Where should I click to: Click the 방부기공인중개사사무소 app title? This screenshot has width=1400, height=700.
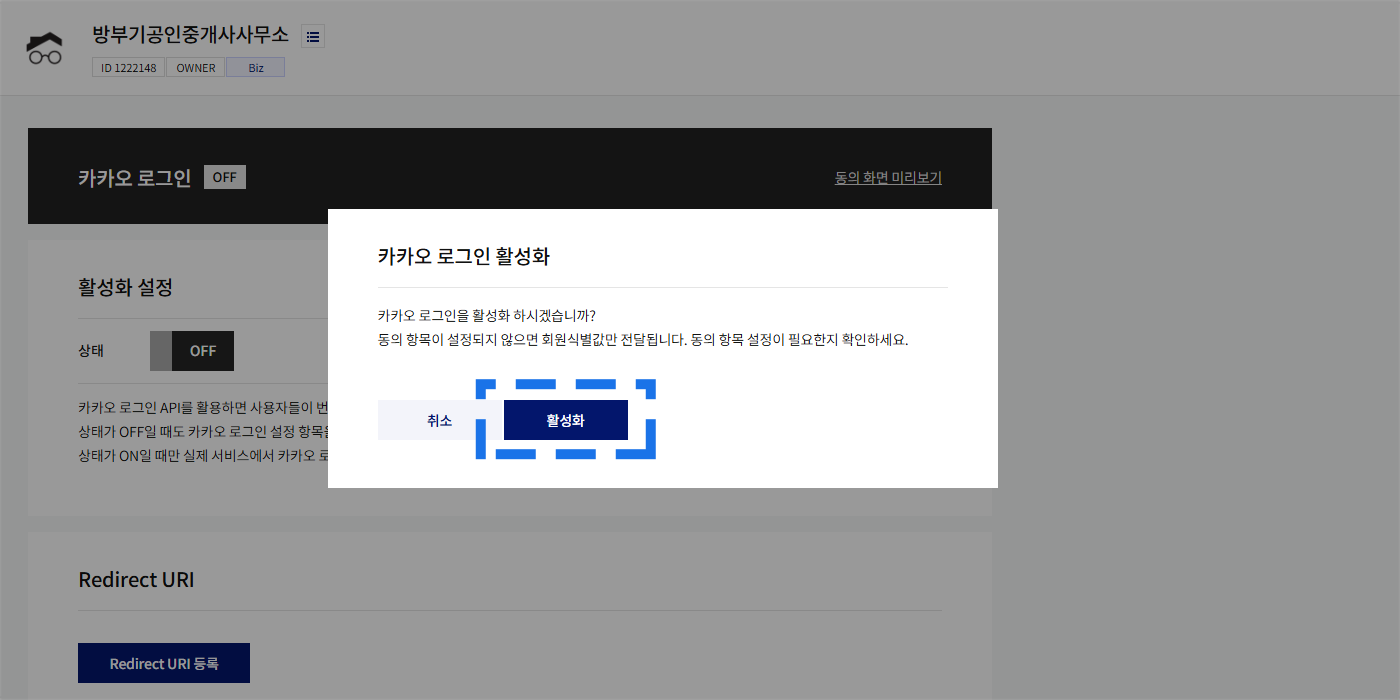(190, 35)
